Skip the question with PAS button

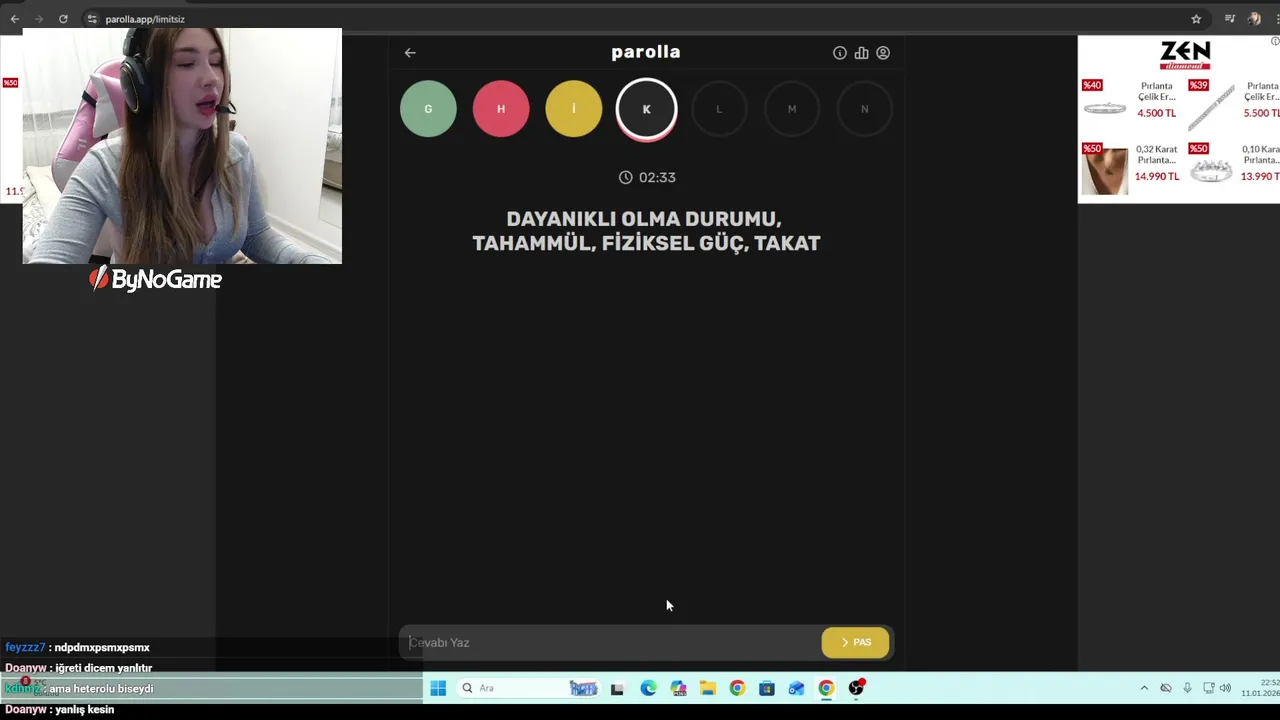pos(855,643)
